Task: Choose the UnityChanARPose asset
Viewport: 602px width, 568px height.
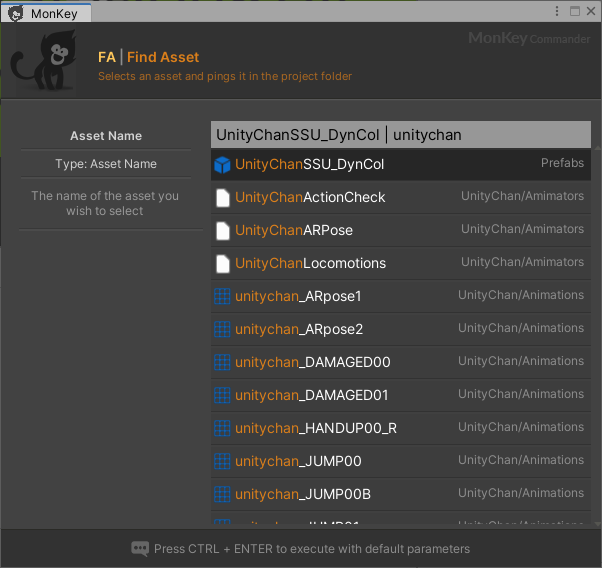Action: (x=401, y=230)
